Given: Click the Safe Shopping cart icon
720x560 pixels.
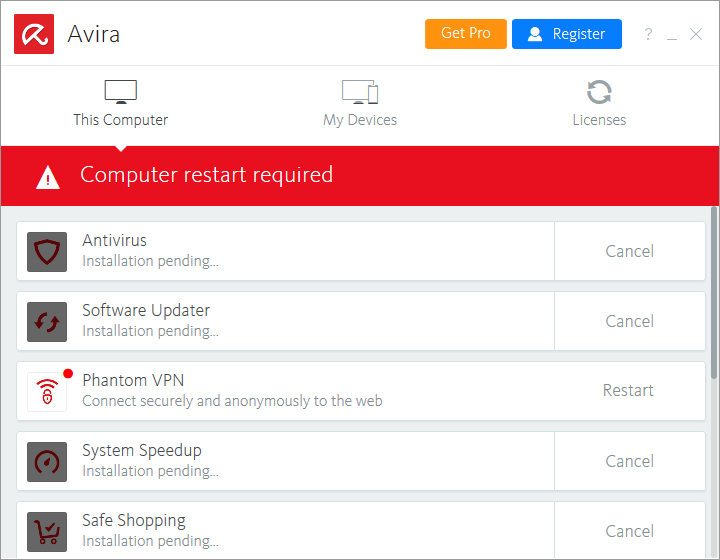Looking at the screenshot, I should click(47, 530).
